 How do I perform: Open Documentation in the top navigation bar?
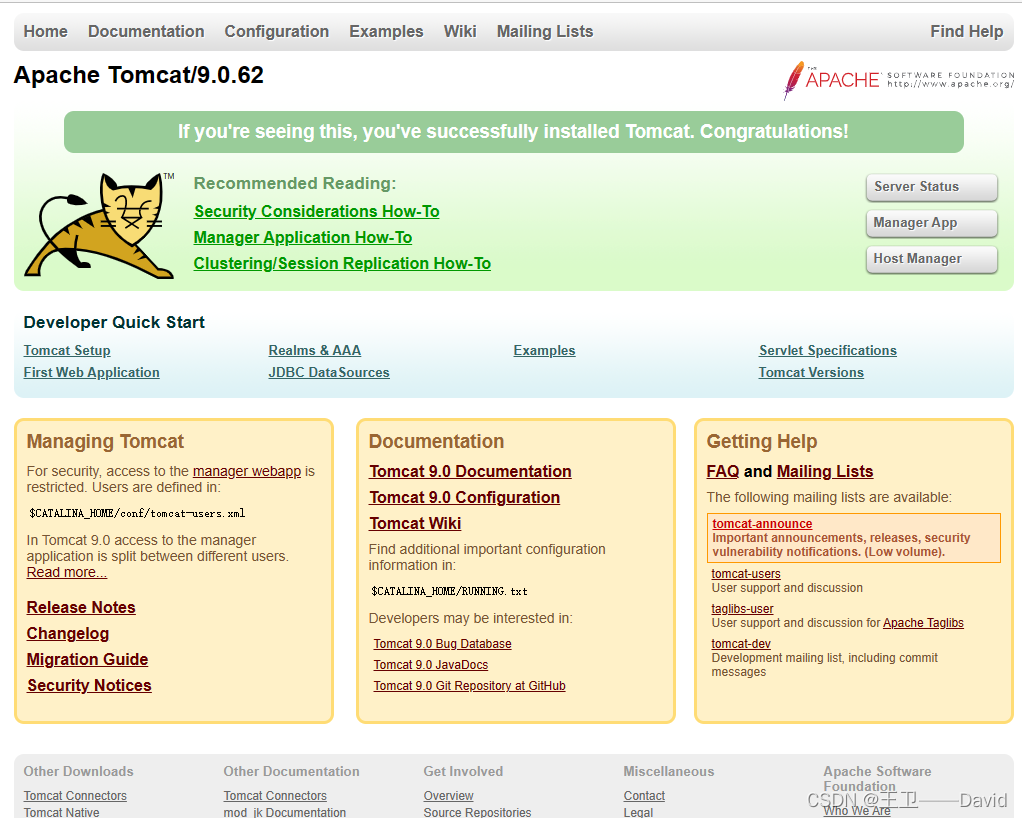tap(146, 31)
